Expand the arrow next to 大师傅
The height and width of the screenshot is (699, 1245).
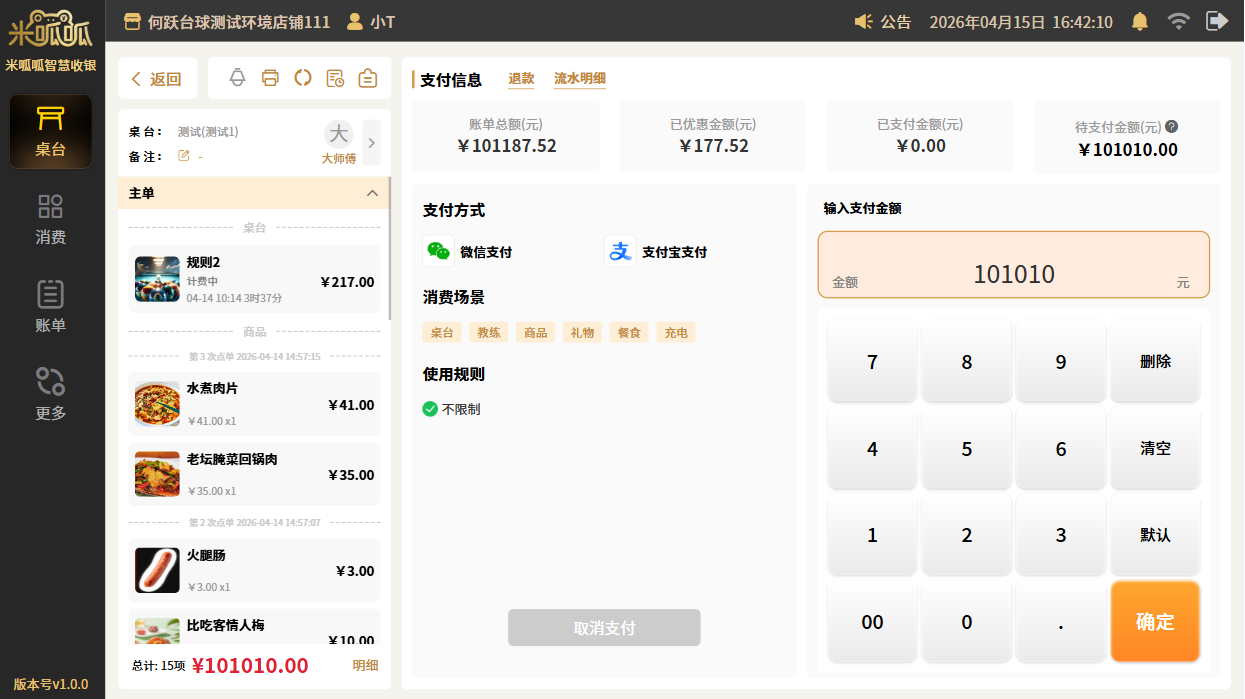(371, 143)
